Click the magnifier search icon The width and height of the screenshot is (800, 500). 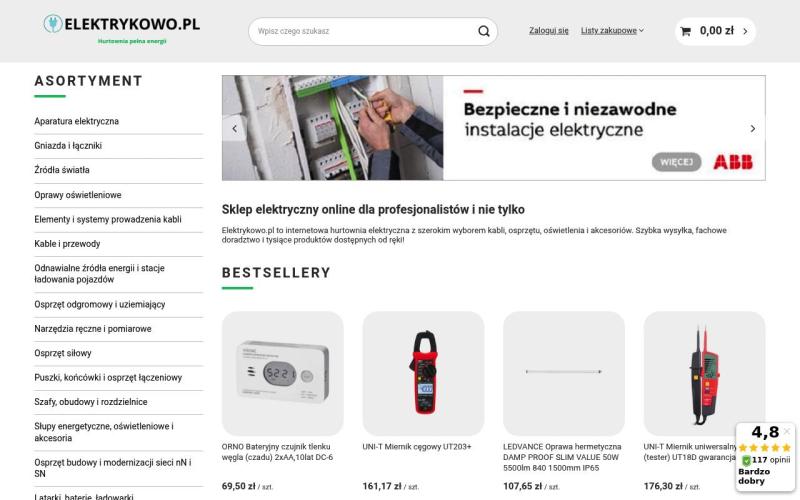click(x=484, y=31)
